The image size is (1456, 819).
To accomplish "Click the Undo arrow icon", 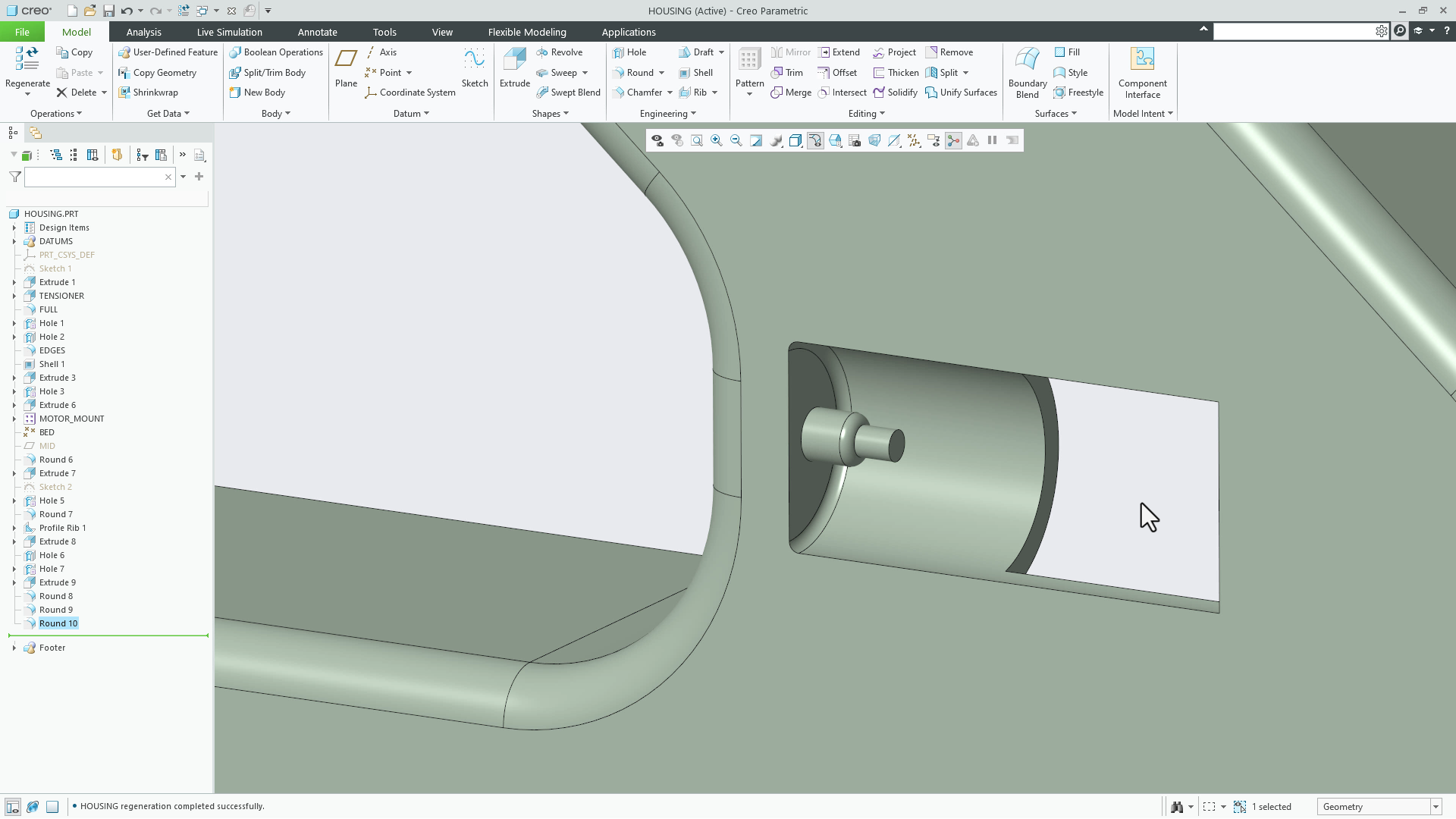I will 127,11.
